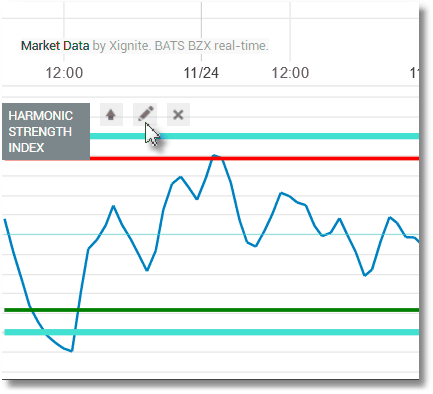Image resolution: width=433 pixels, height=394 pixels.
Task: Edit Harmonic Strength Index with pencil icon
Action: pos(145,115)
